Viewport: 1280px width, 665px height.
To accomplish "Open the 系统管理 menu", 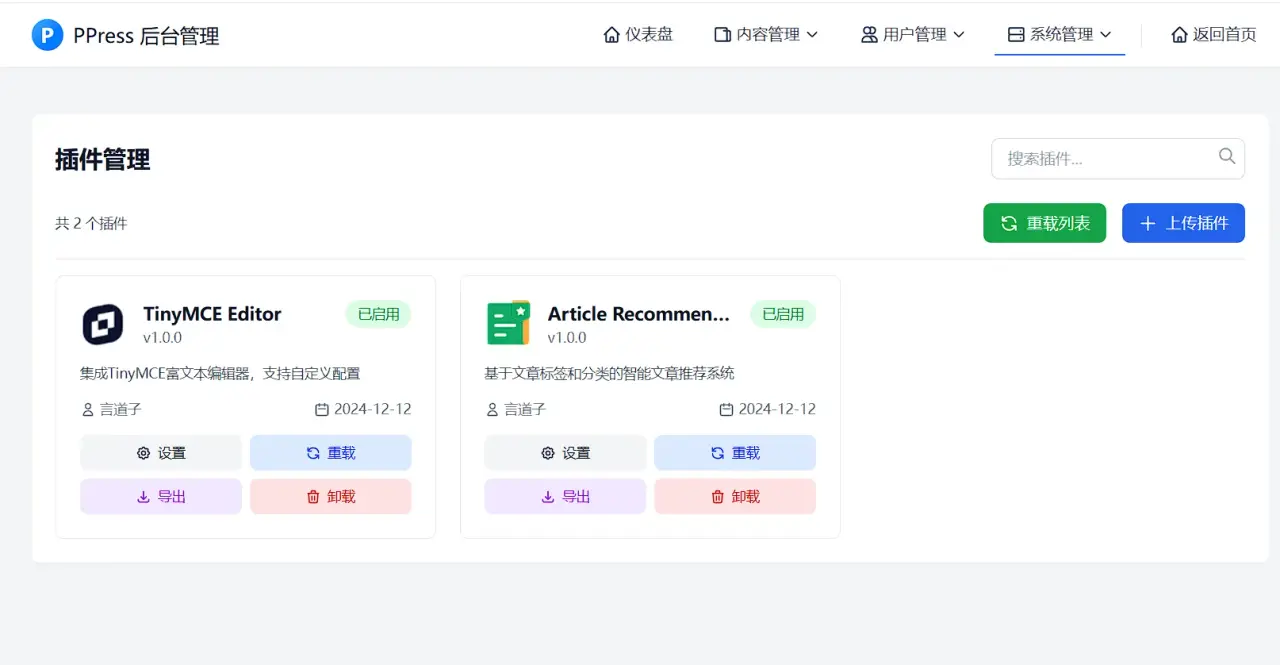I will click(1059, 35).
